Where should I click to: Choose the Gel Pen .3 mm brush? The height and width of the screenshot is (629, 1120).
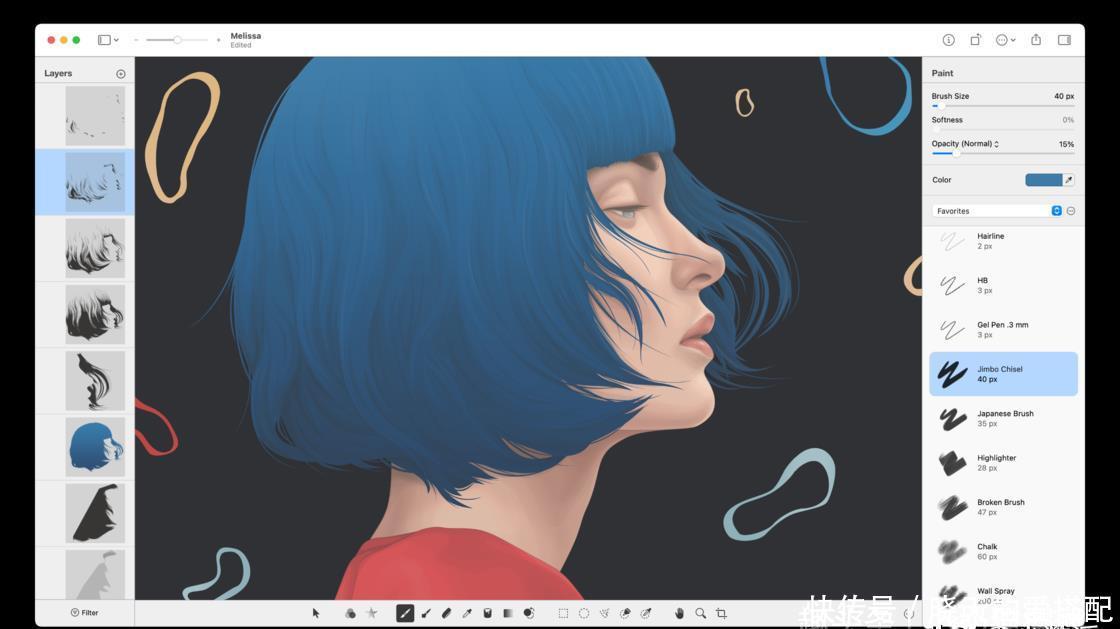tap(1003, 329)
